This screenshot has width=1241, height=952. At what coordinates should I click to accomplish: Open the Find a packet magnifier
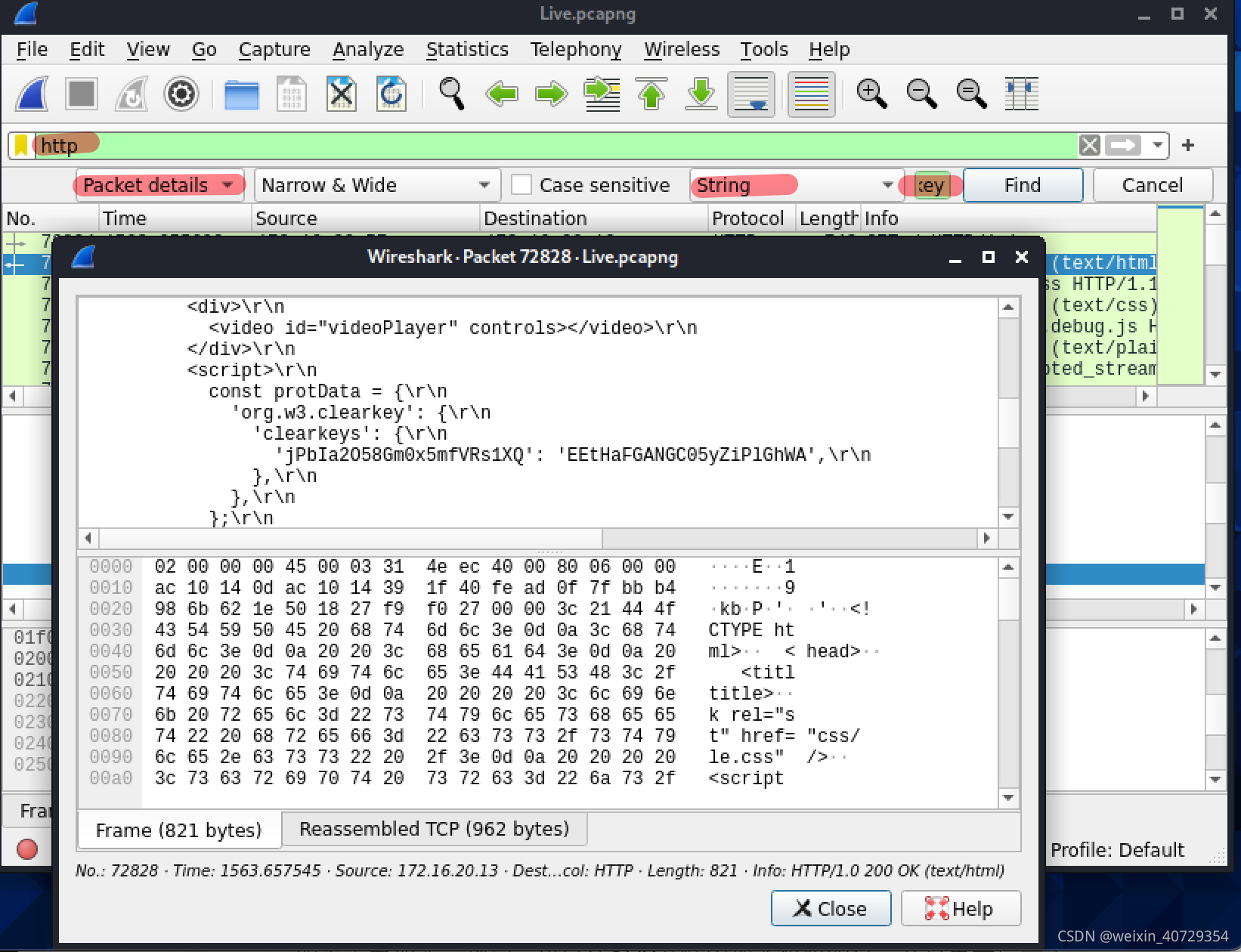pyautogui.click(x=452, y=94)
